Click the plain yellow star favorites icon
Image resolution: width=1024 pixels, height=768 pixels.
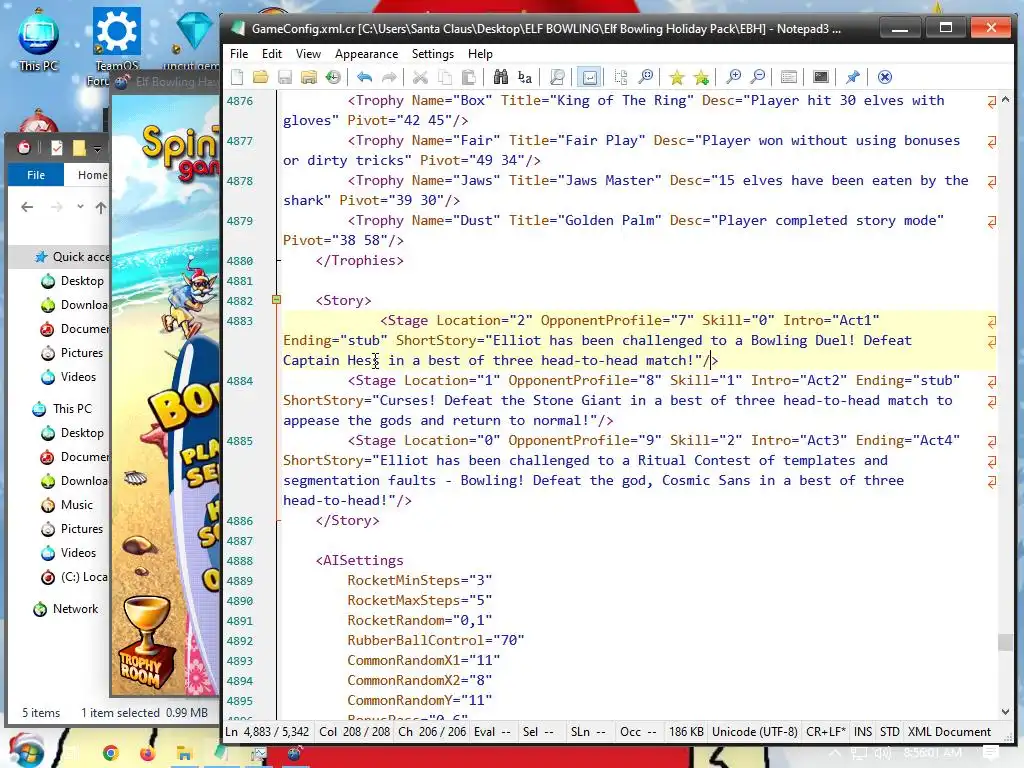pos(677,77)
